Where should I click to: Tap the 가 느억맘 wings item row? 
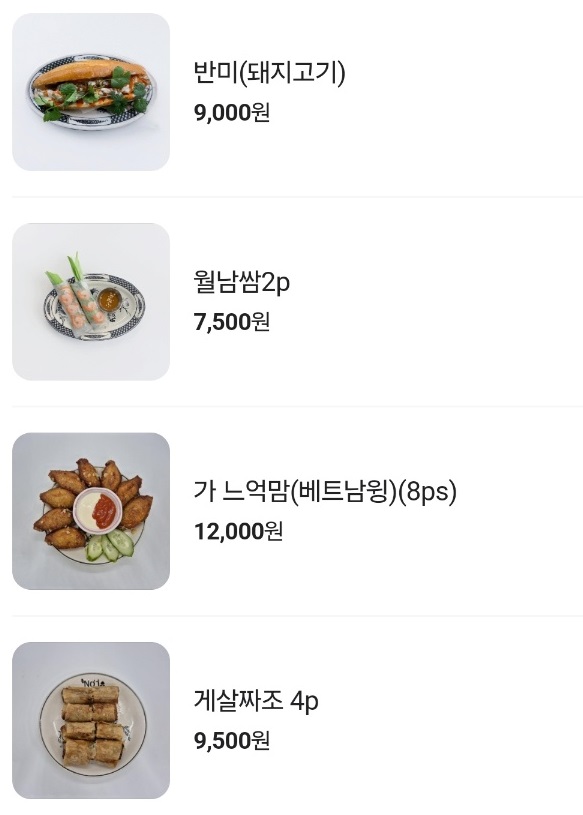coord(290,510)
